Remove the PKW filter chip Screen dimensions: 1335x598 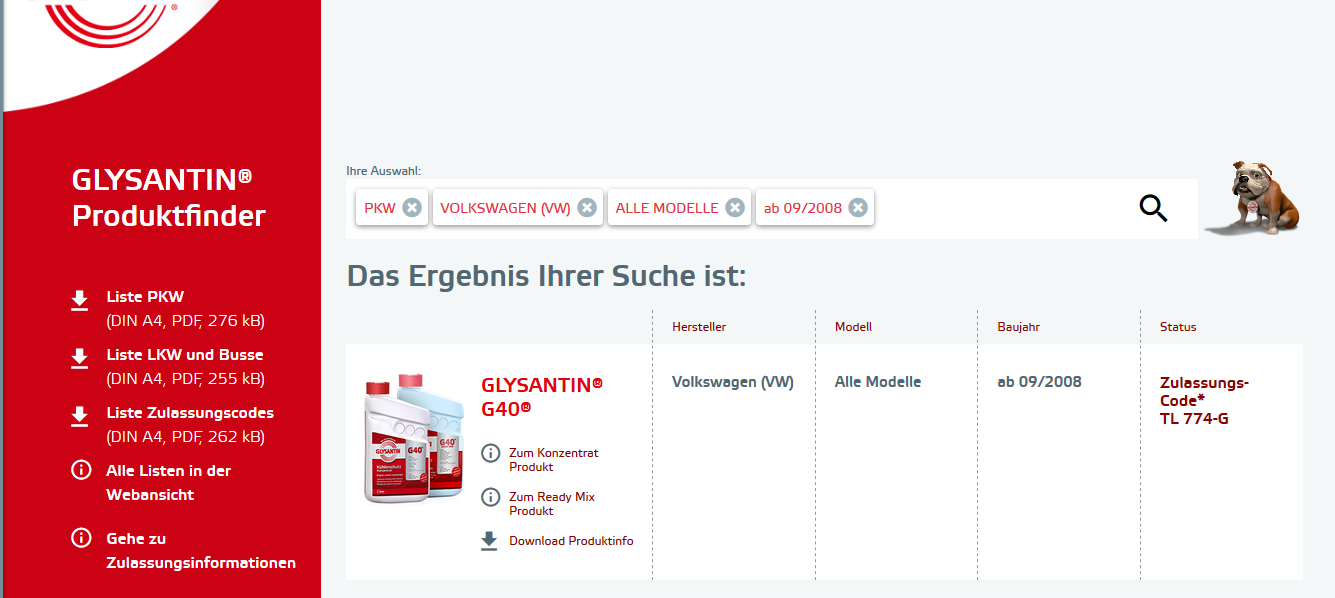pyautogui.click(x=412, y=208)
